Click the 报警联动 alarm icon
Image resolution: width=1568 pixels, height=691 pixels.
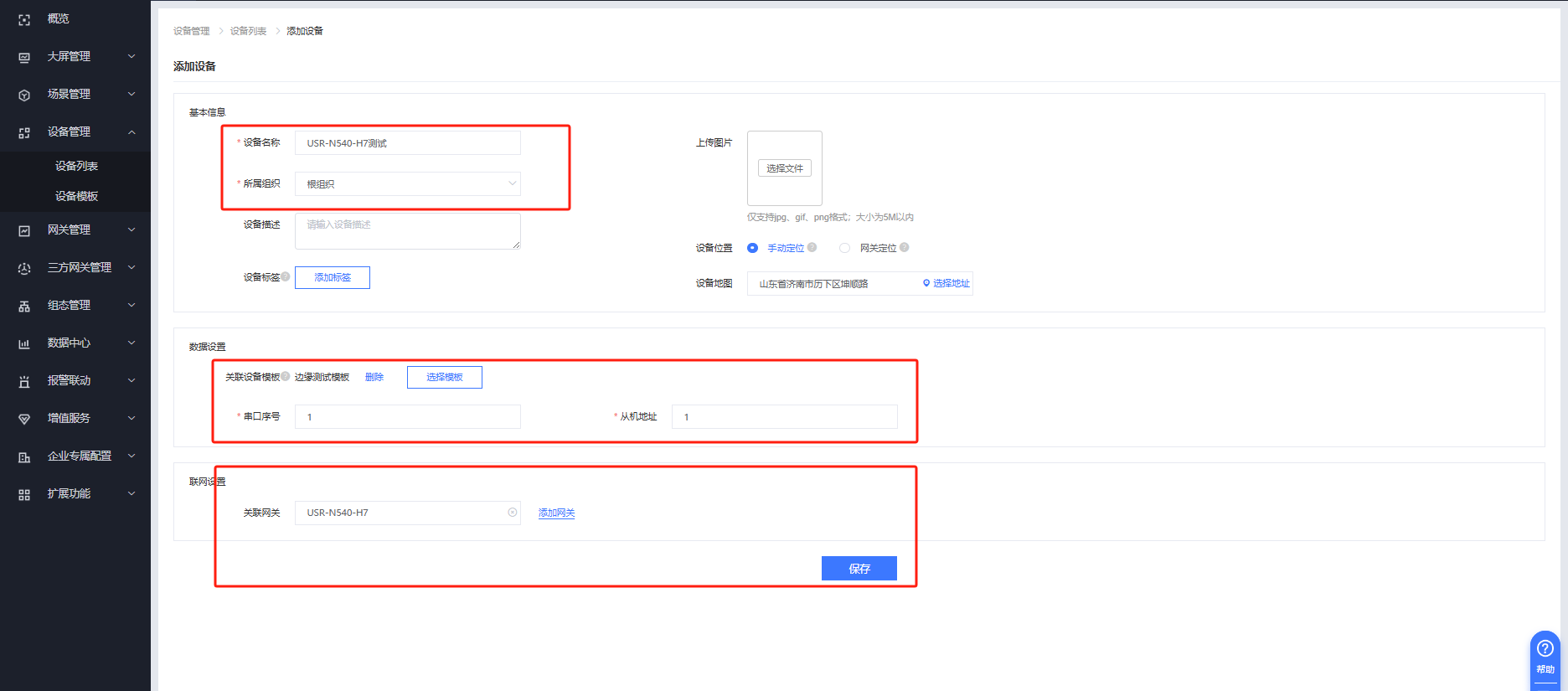24,381
